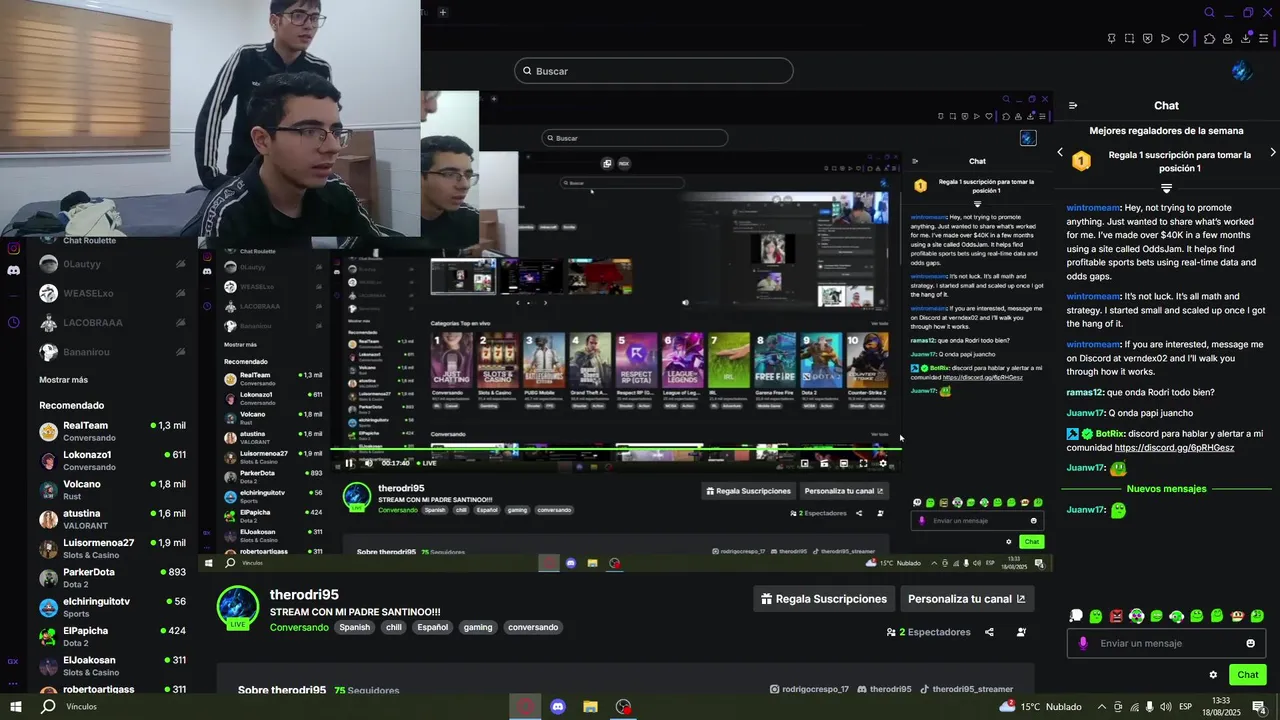Expand the gifters leaderboard down arrow
The image size is (1280, 720).
[1166, 188]
